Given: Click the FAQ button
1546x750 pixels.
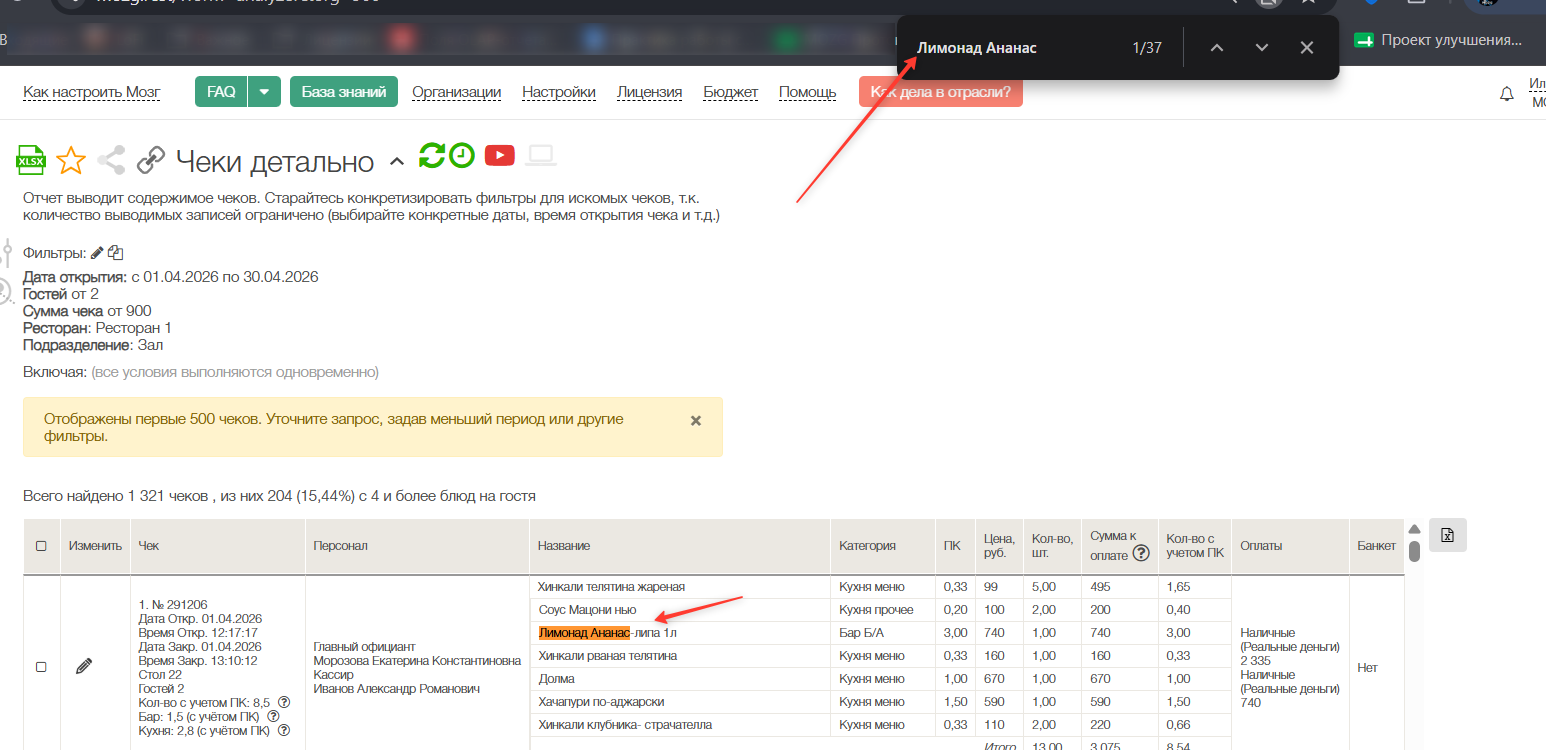Looking at the screenshot, I should point(221,92).
